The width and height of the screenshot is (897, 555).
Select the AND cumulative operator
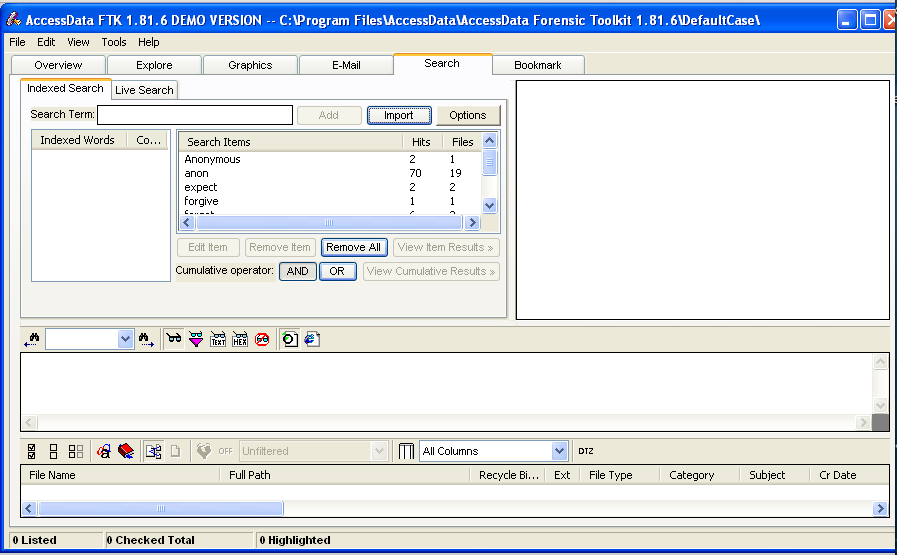coord(297,271)
